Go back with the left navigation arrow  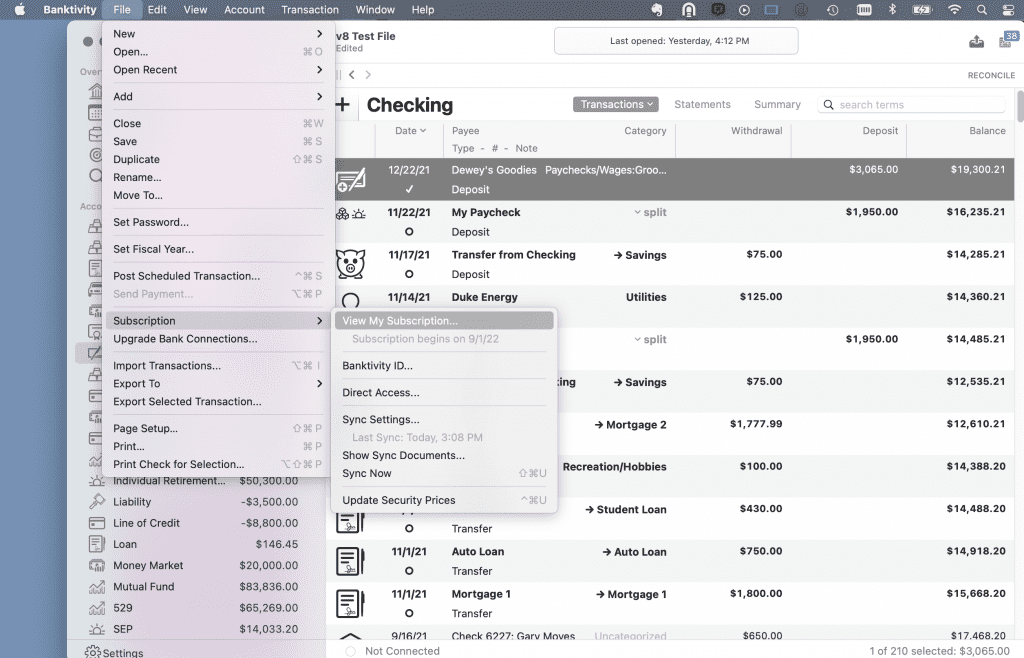pos(351,75)
